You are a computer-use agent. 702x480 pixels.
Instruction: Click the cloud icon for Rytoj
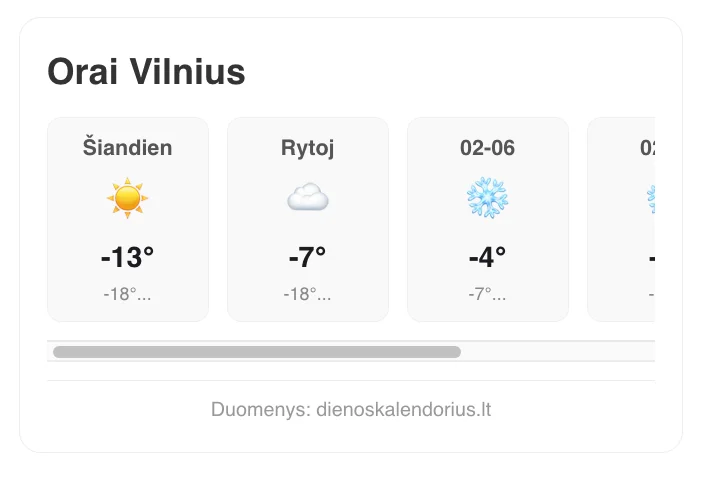pos(308,199)
